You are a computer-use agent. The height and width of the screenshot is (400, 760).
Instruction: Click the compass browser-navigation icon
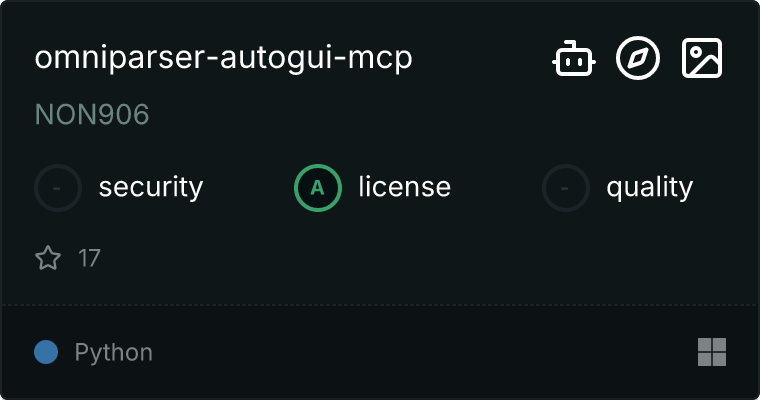[638, 58]
